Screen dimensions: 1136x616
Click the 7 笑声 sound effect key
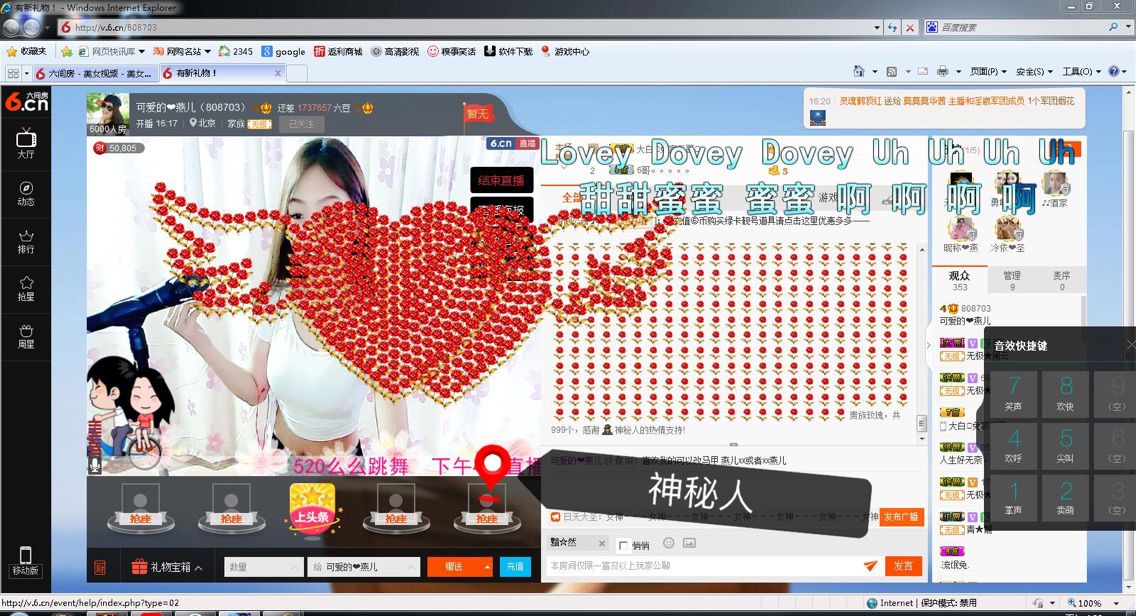[x=1014, y=394]
